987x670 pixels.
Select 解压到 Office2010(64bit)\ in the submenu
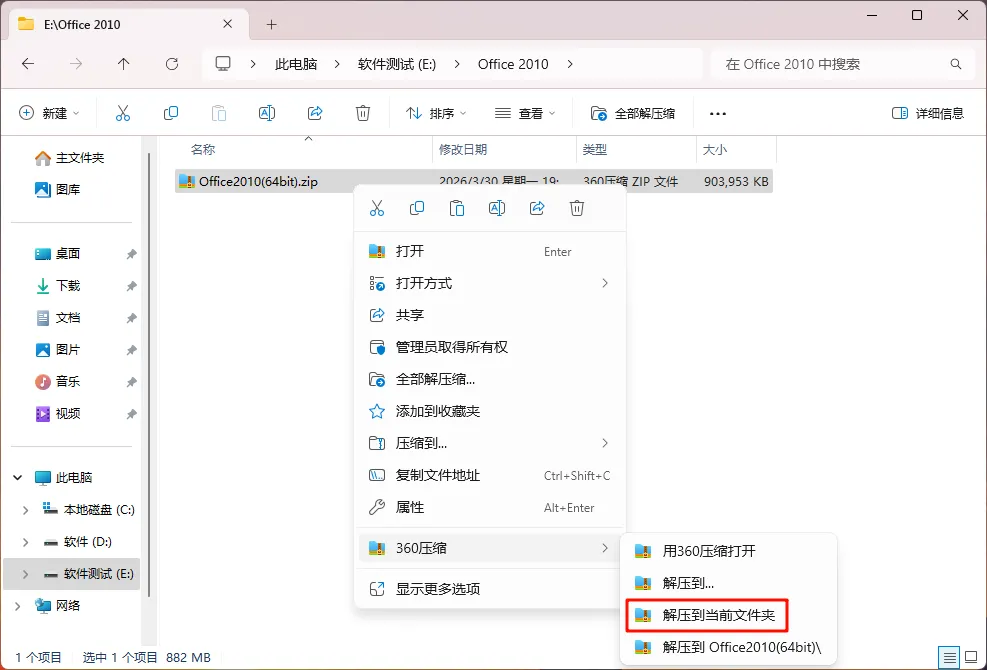[728, 647]
